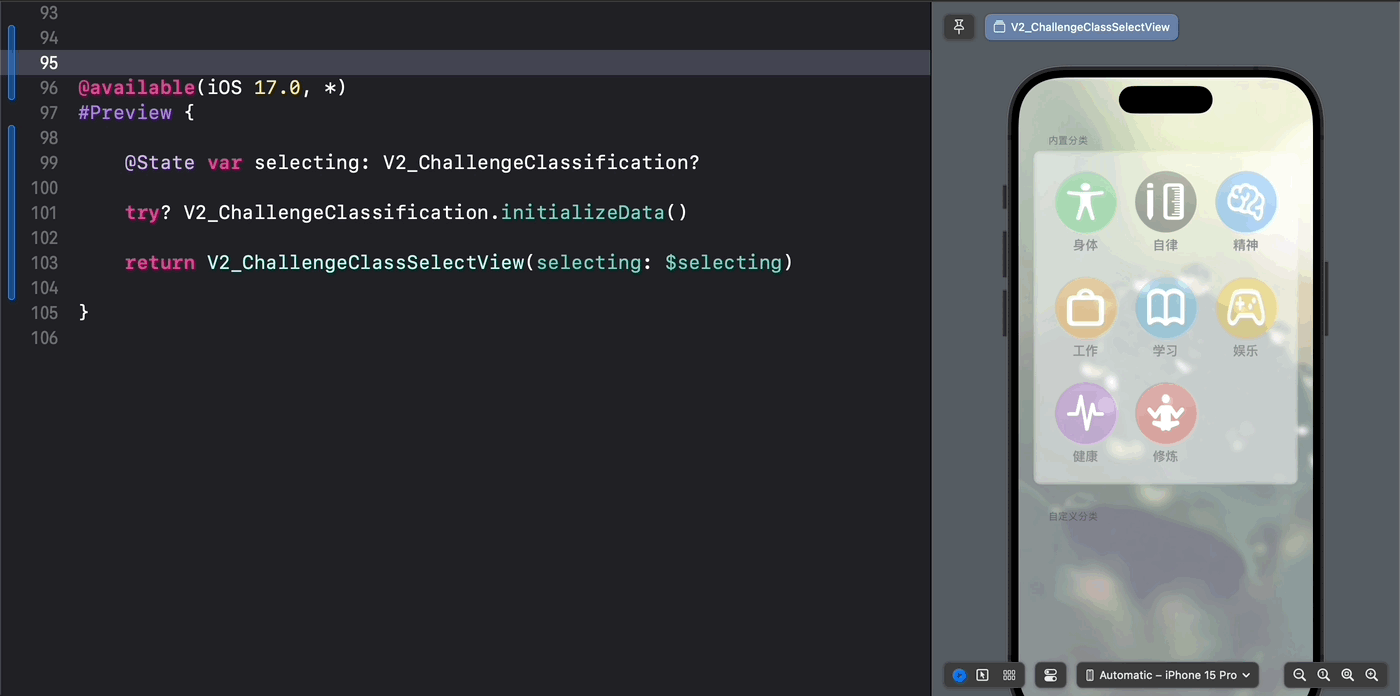Click the 学习 label text
The height and width of the screenshot is (696, 1400).
tap(1166, 351)
